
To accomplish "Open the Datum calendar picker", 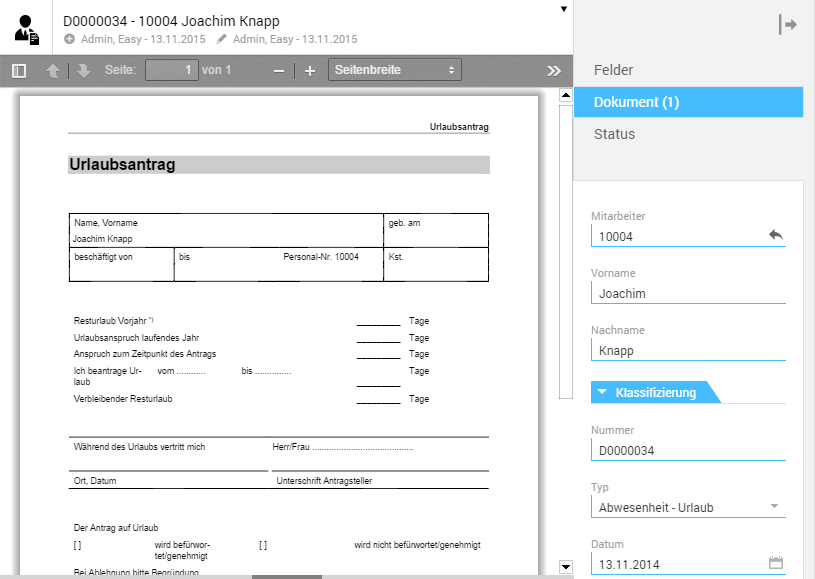I will point(775,563).
